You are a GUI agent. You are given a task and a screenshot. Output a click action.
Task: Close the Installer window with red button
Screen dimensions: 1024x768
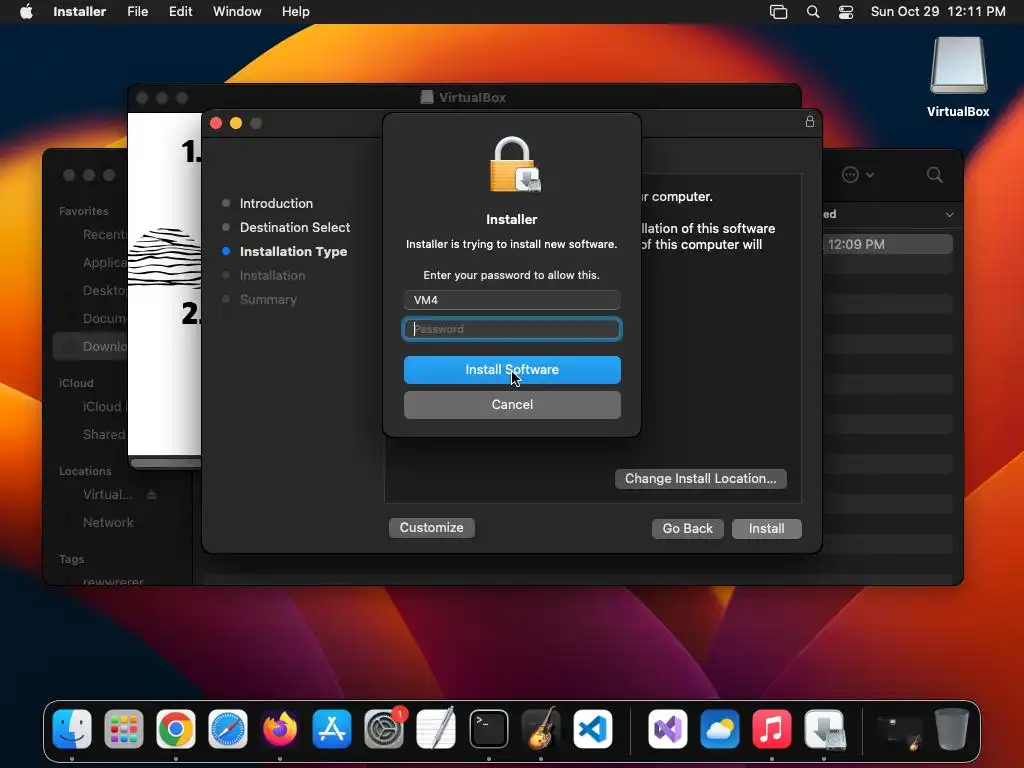click(216, 123)
